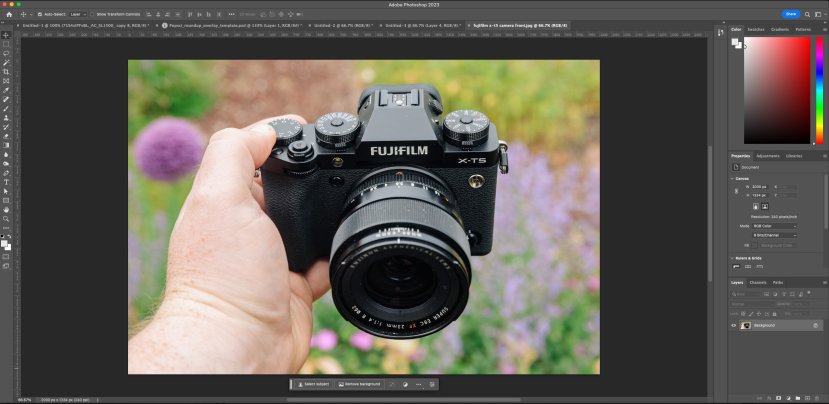Click the Home icon in options bar

tap(7, 14)
